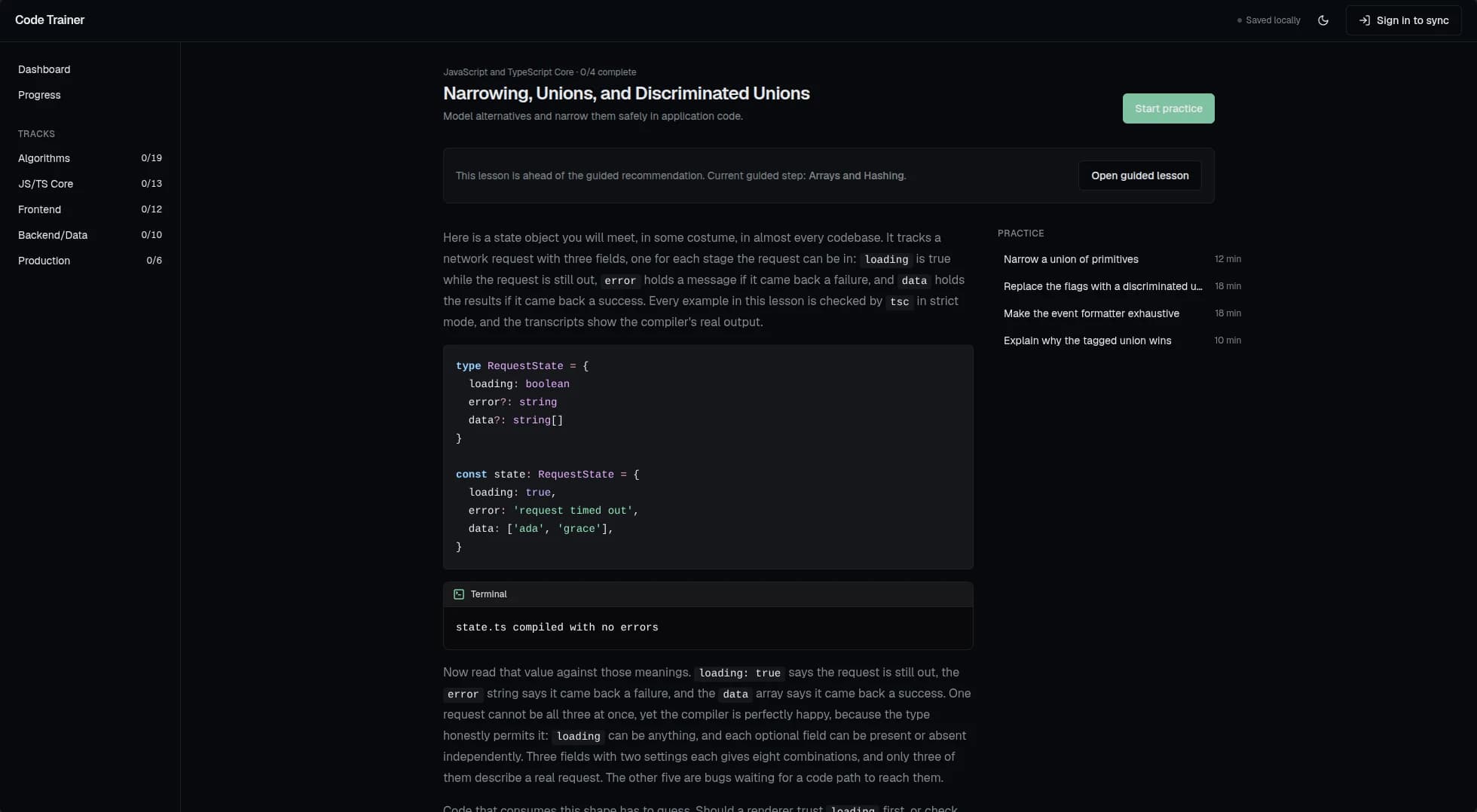The image size is (1477, 812).
Task: Click the Start practice button
Action: click(1168, 108)
